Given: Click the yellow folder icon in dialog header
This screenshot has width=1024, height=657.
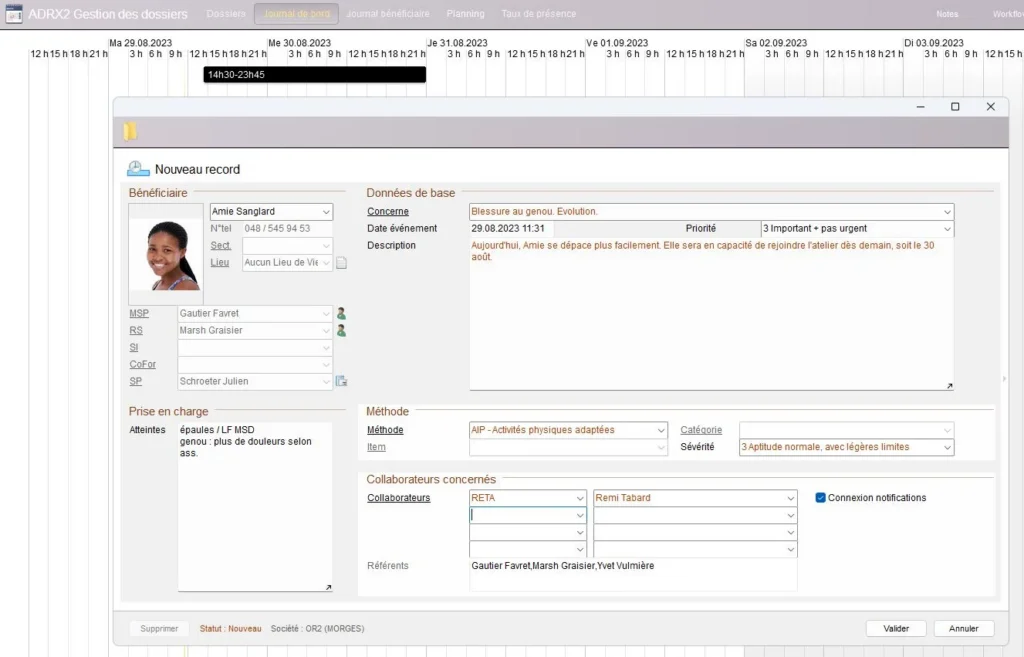Looking at the screenshot, I should coord(130,131).
